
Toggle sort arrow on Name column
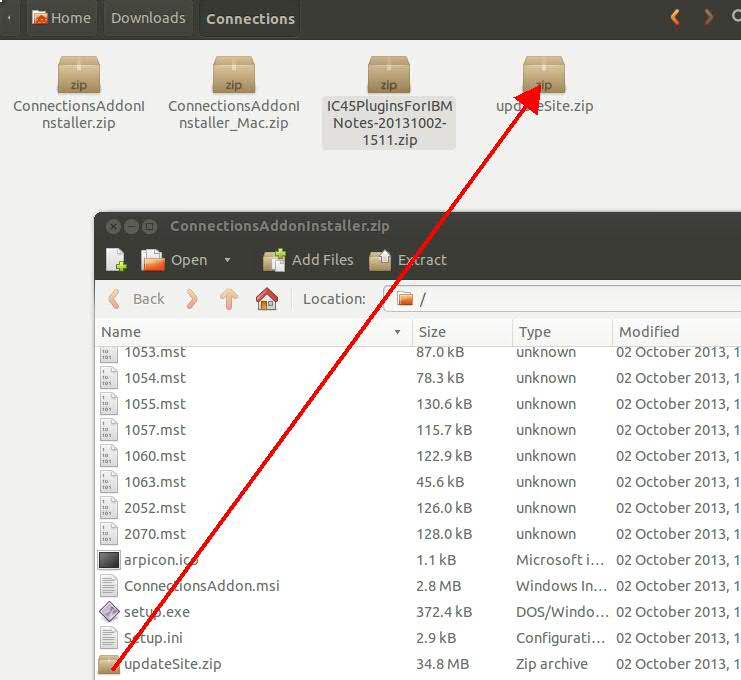(397, 332)
